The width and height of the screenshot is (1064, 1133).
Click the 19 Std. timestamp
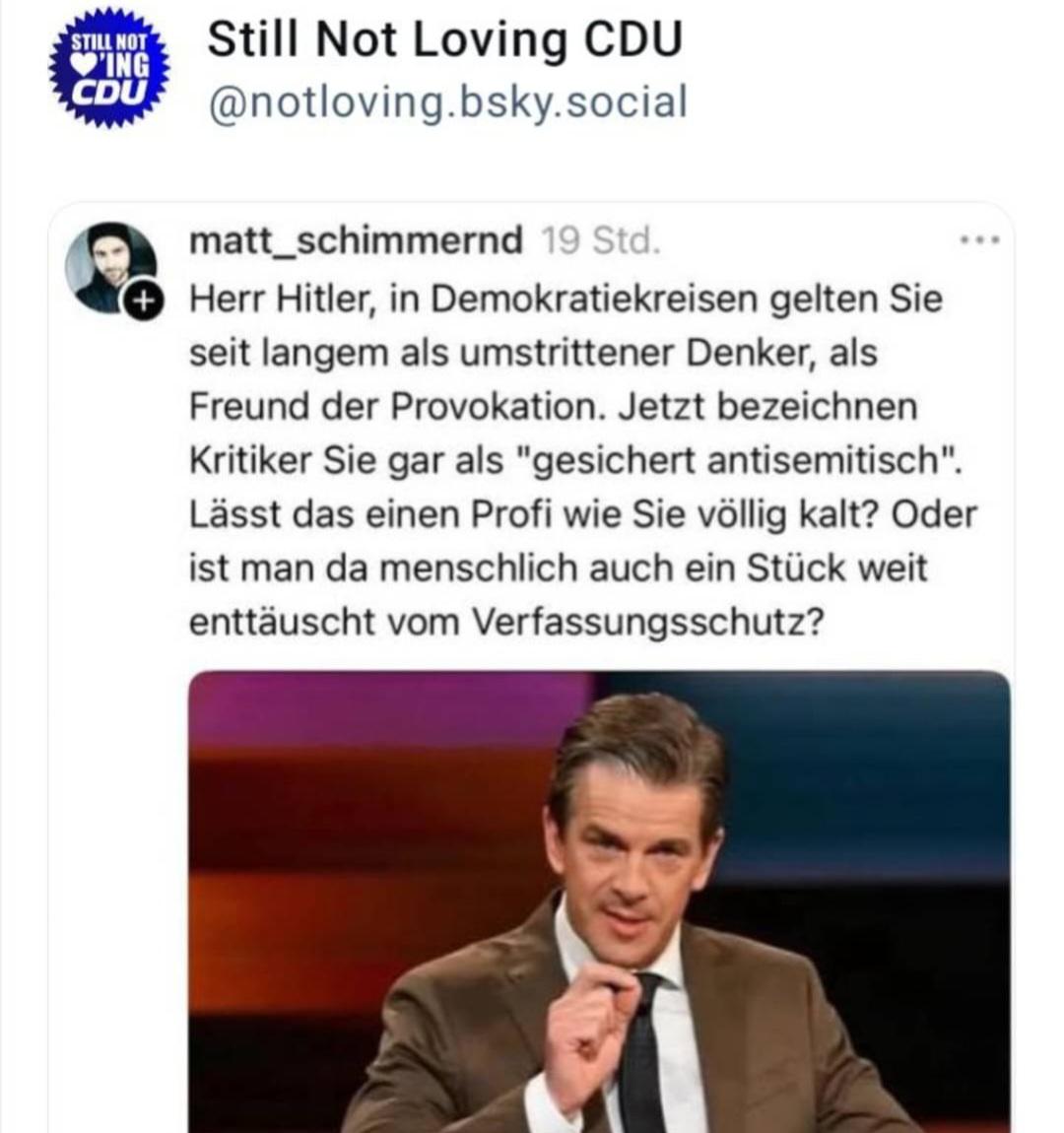click(601, 240)
